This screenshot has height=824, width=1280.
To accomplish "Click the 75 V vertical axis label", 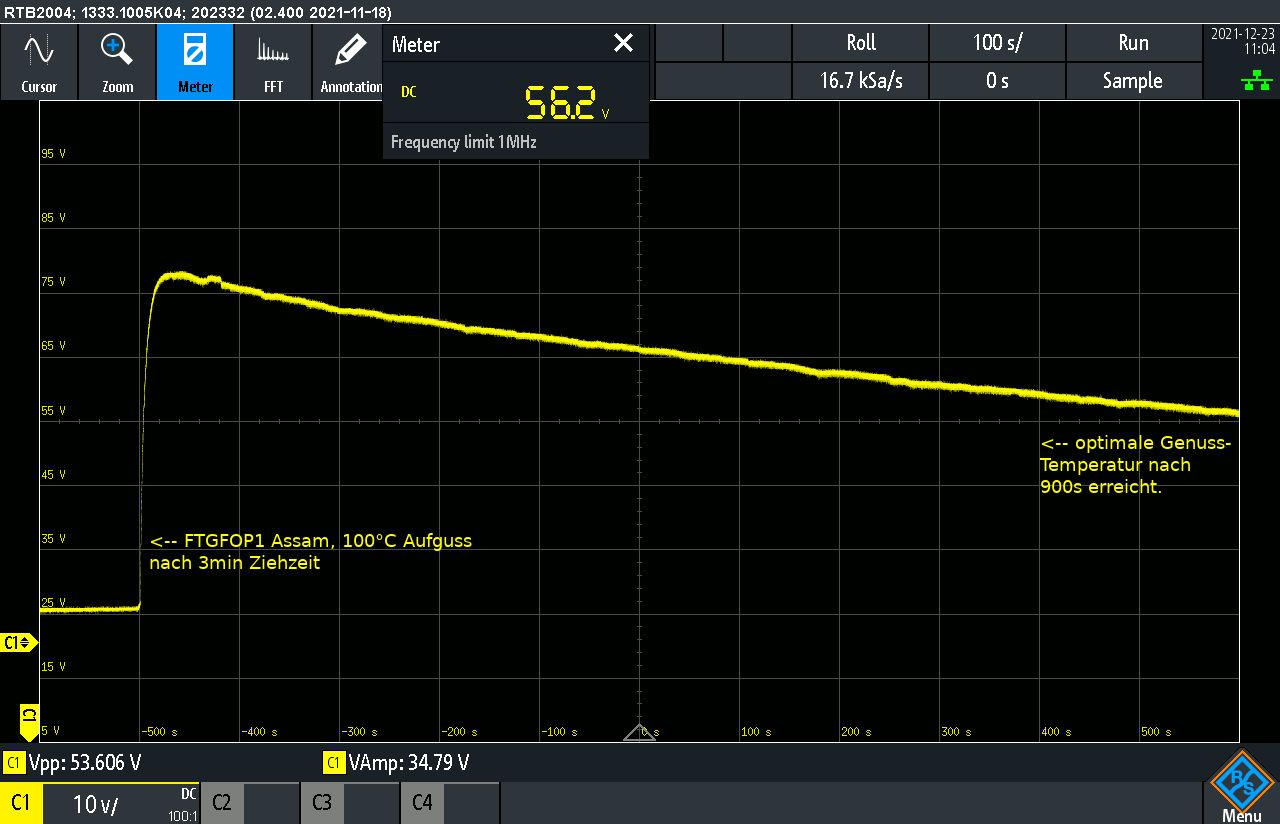I will point(53,282).
